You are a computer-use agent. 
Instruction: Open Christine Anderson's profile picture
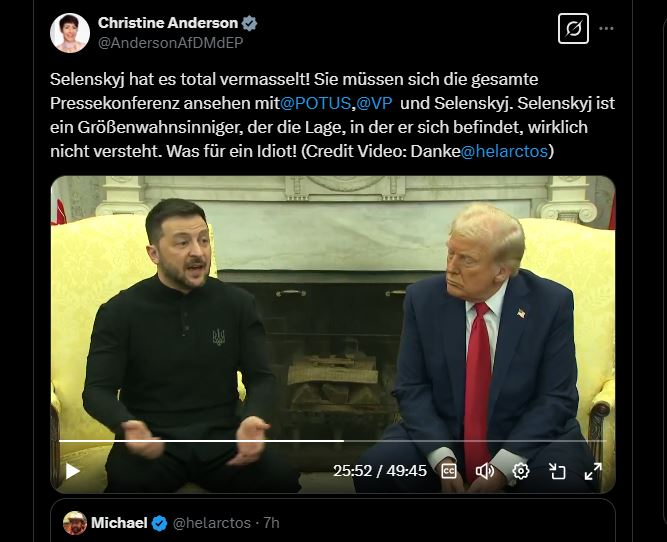70,33
